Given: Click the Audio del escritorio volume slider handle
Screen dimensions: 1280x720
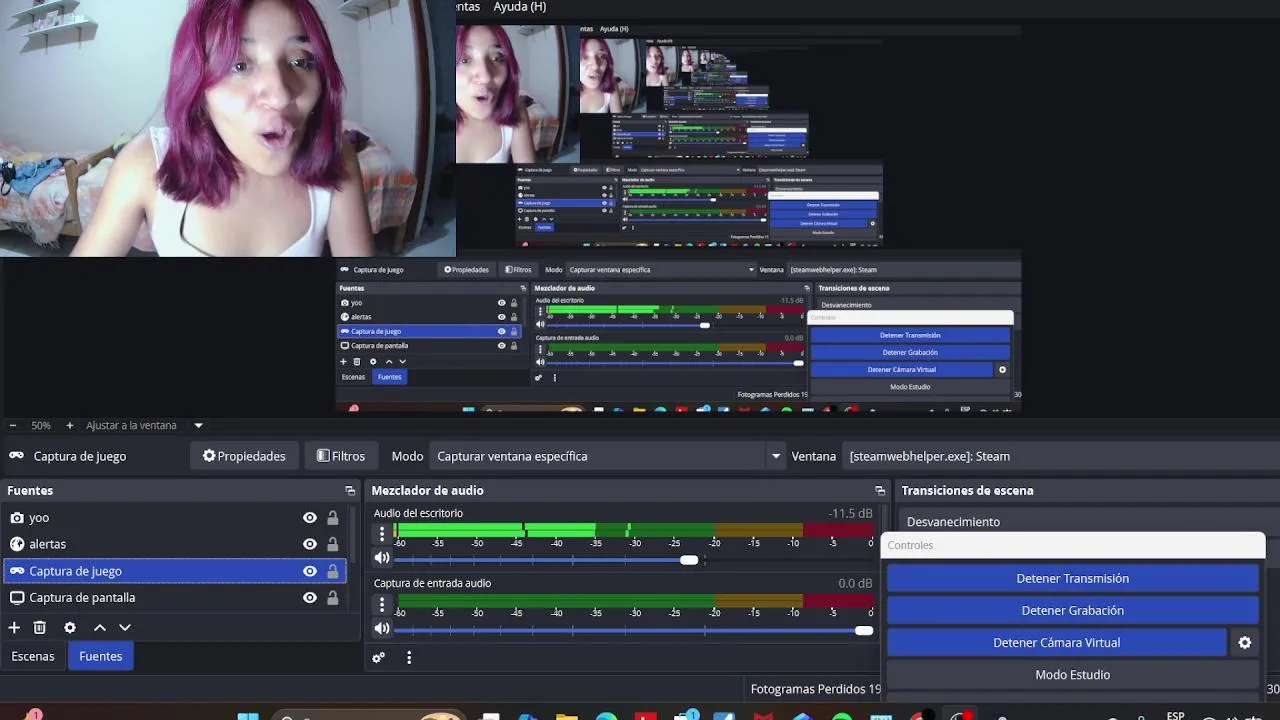Looking at the screenshot, I should tap(689, 560).
